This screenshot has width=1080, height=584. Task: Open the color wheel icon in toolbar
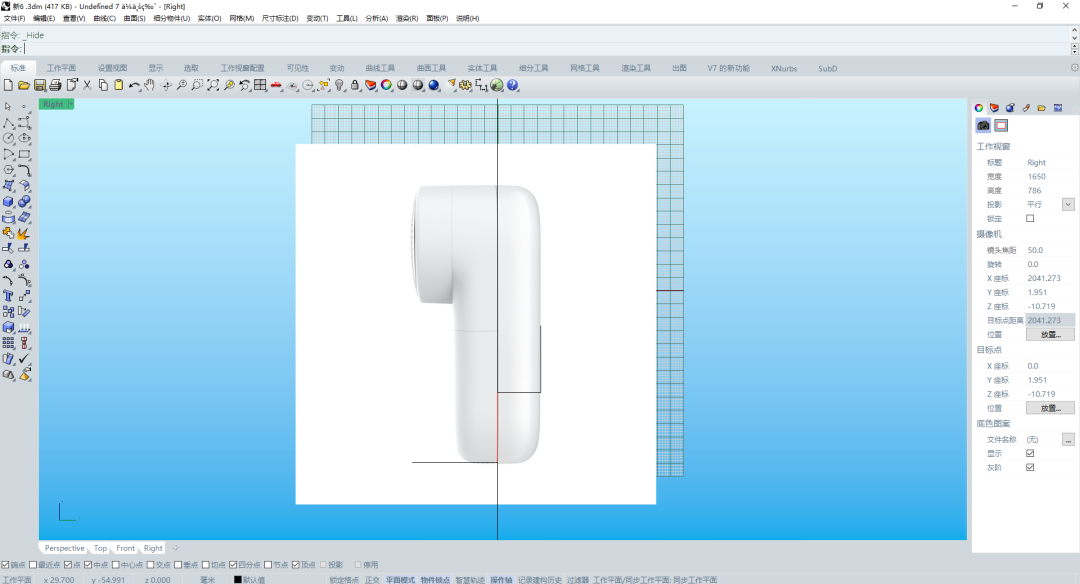point(386,85)
